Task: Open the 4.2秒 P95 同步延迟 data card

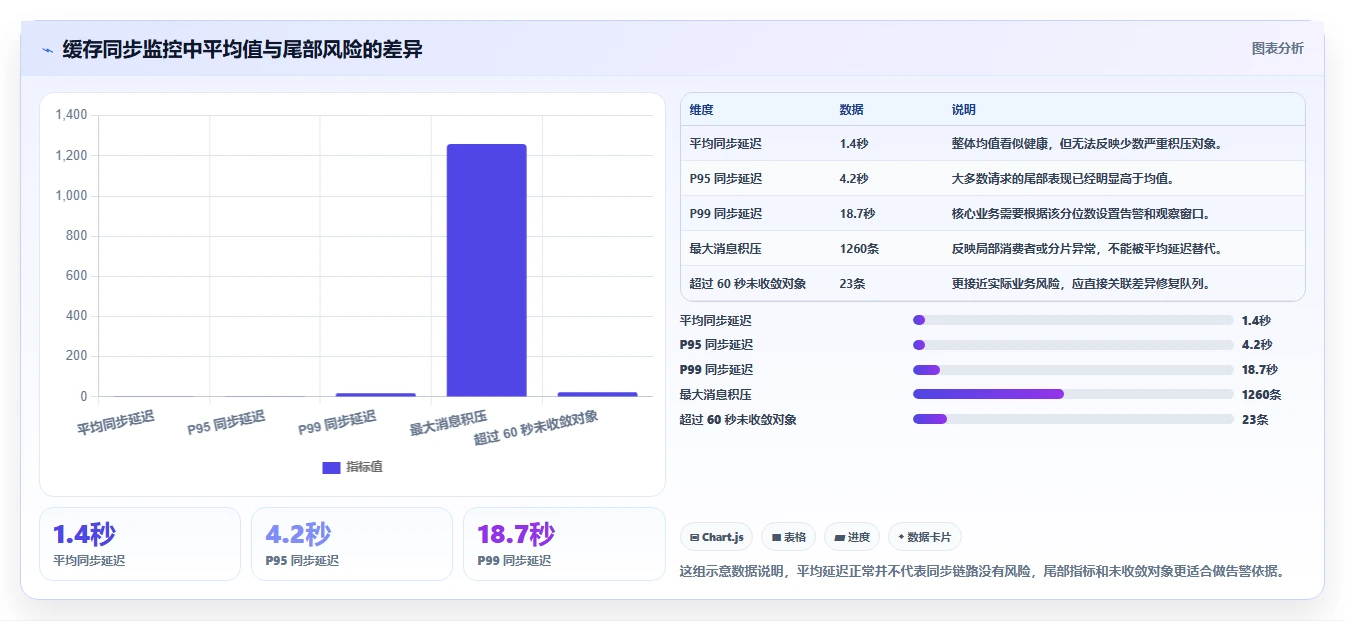Action: (352, 544)
